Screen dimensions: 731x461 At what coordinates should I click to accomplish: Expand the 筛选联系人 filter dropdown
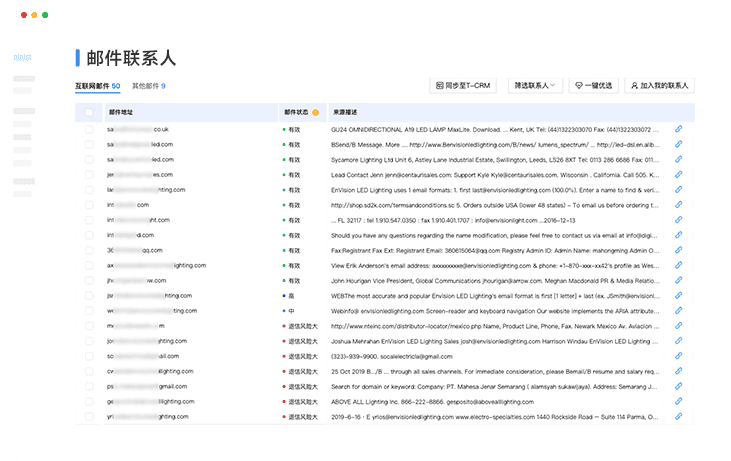click(x=536, y=86)
